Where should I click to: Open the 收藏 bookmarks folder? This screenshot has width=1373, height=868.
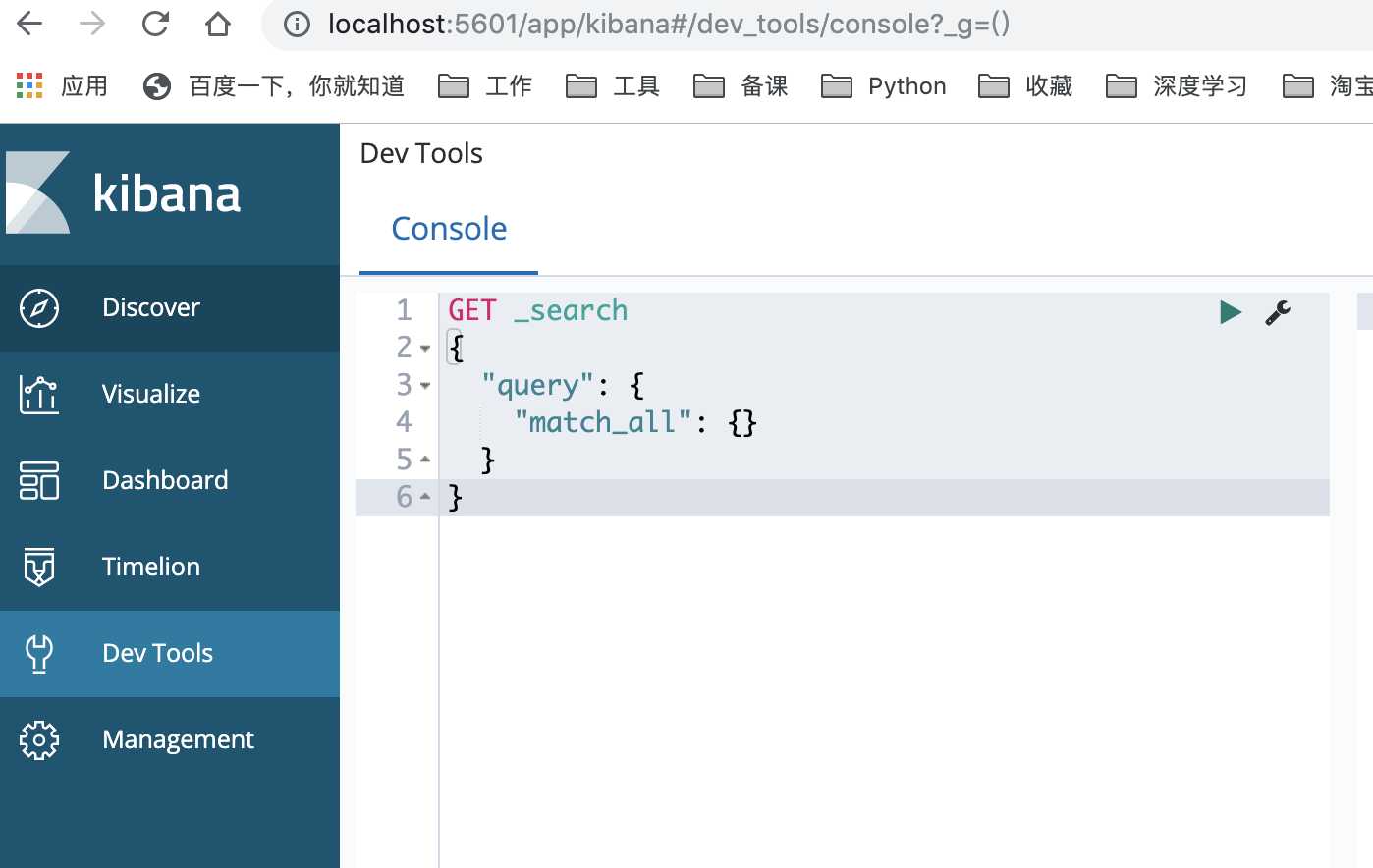pos(1025,86)
